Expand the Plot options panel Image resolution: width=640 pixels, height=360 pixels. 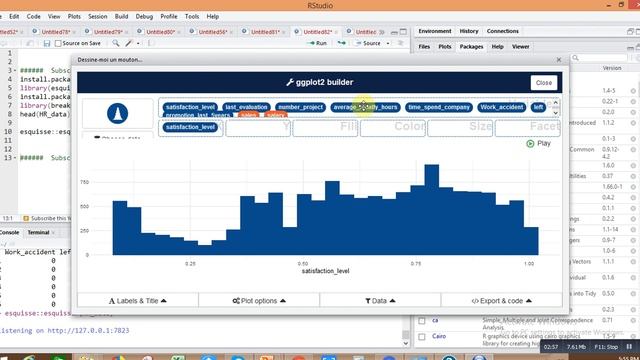tap(259, 301)
